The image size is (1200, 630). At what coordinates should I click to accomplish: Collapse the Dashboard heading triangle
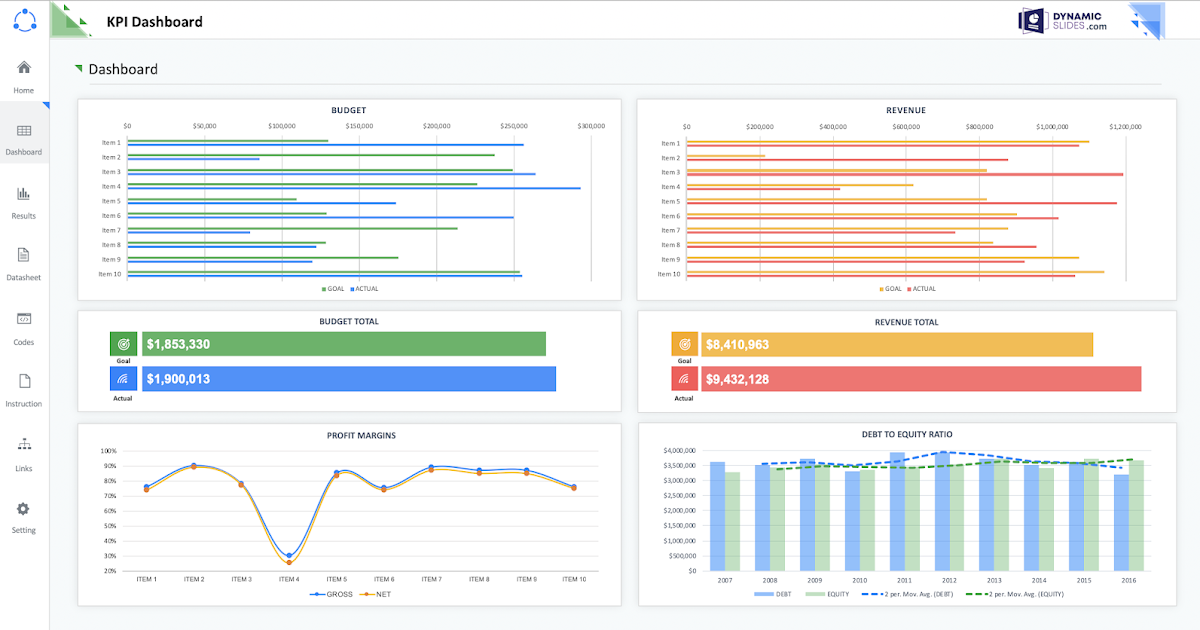pos(79,68)
